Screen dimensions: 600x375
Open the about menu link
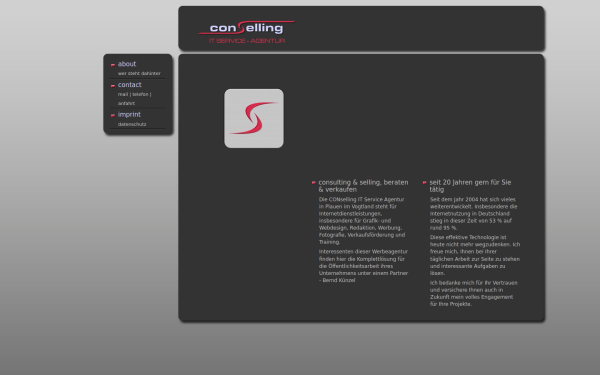(127, 64)
